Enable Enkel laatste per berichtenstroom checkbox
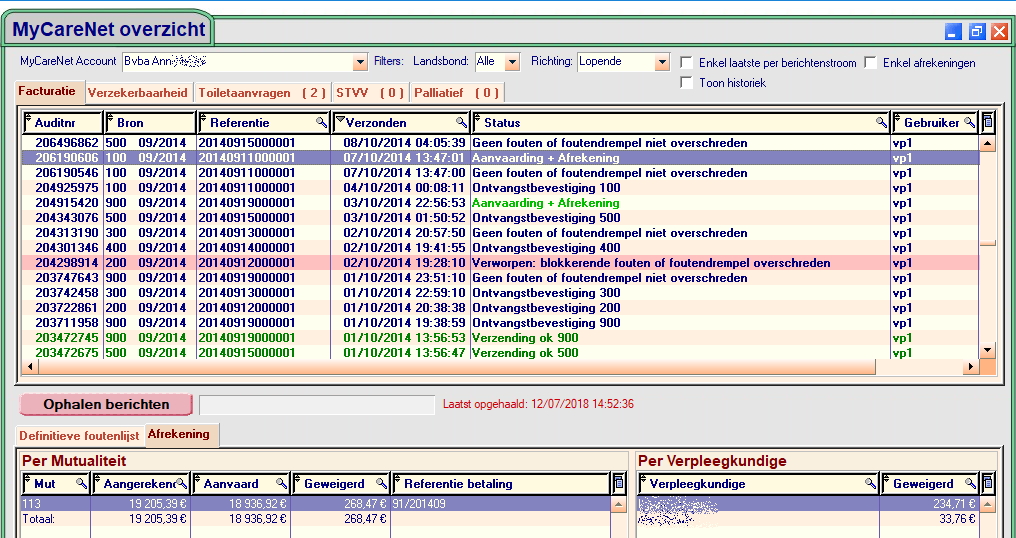1016x538 pixels. tap(686, 63)
